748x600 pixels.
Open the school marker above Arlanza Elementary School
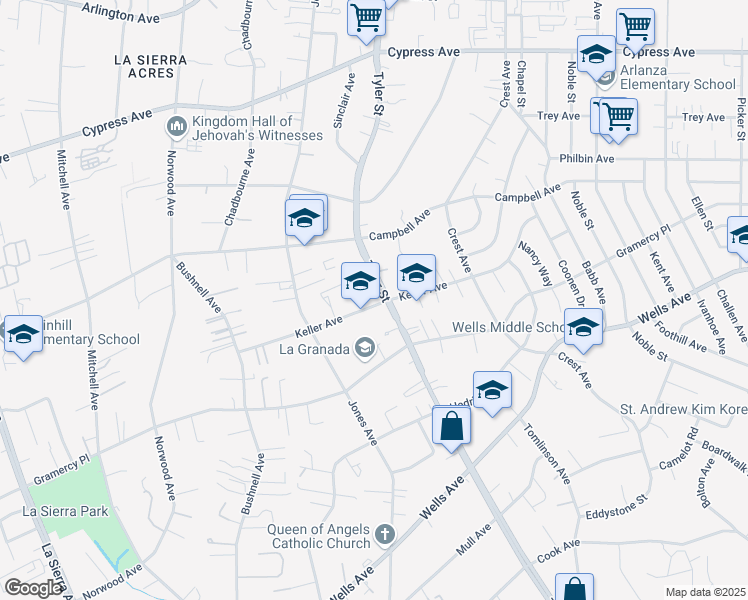coord(595,55)
